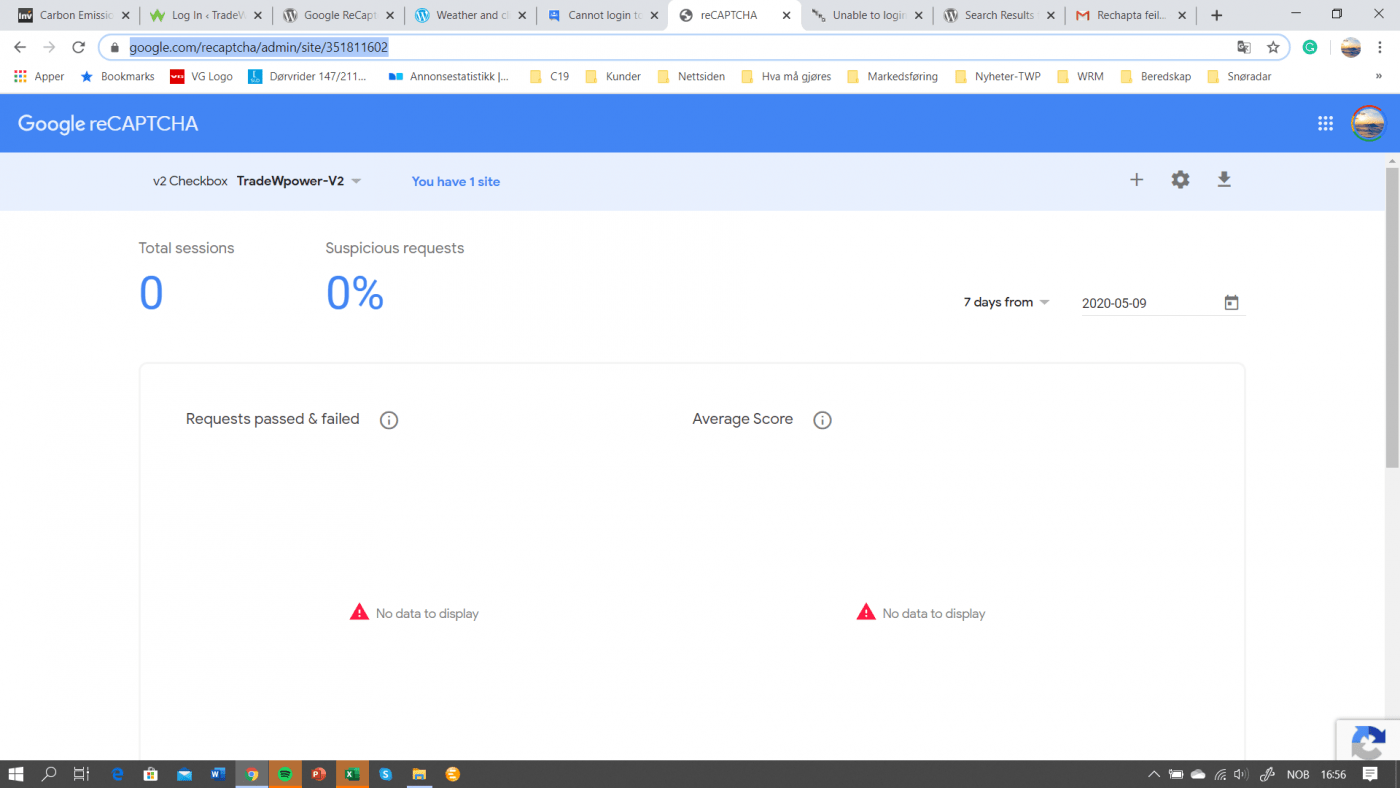
Task: Switch keyboard language via NOB indicator
Action: coord(1298,774)
